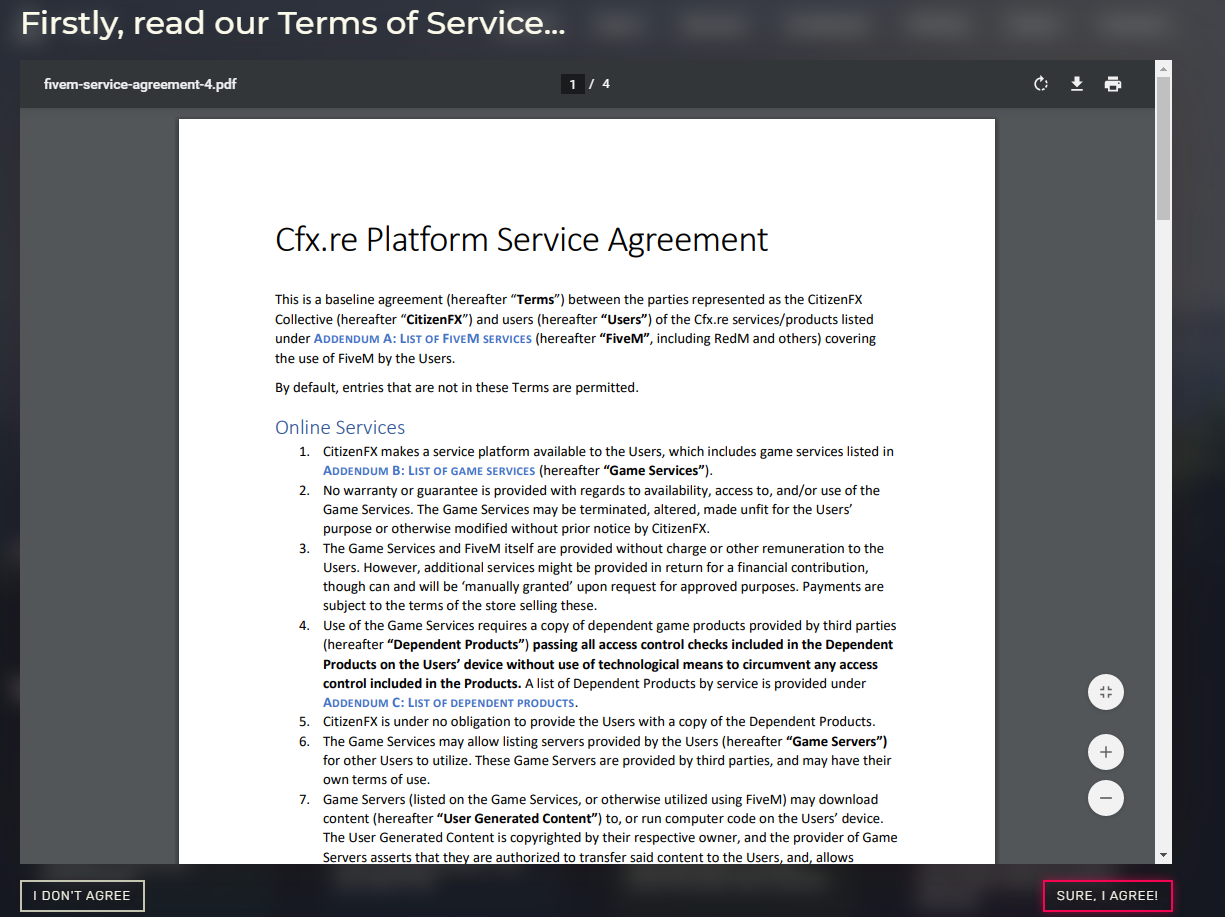
Task: Click the SURE, I AGREE! button
Action: coord(1107,896)
